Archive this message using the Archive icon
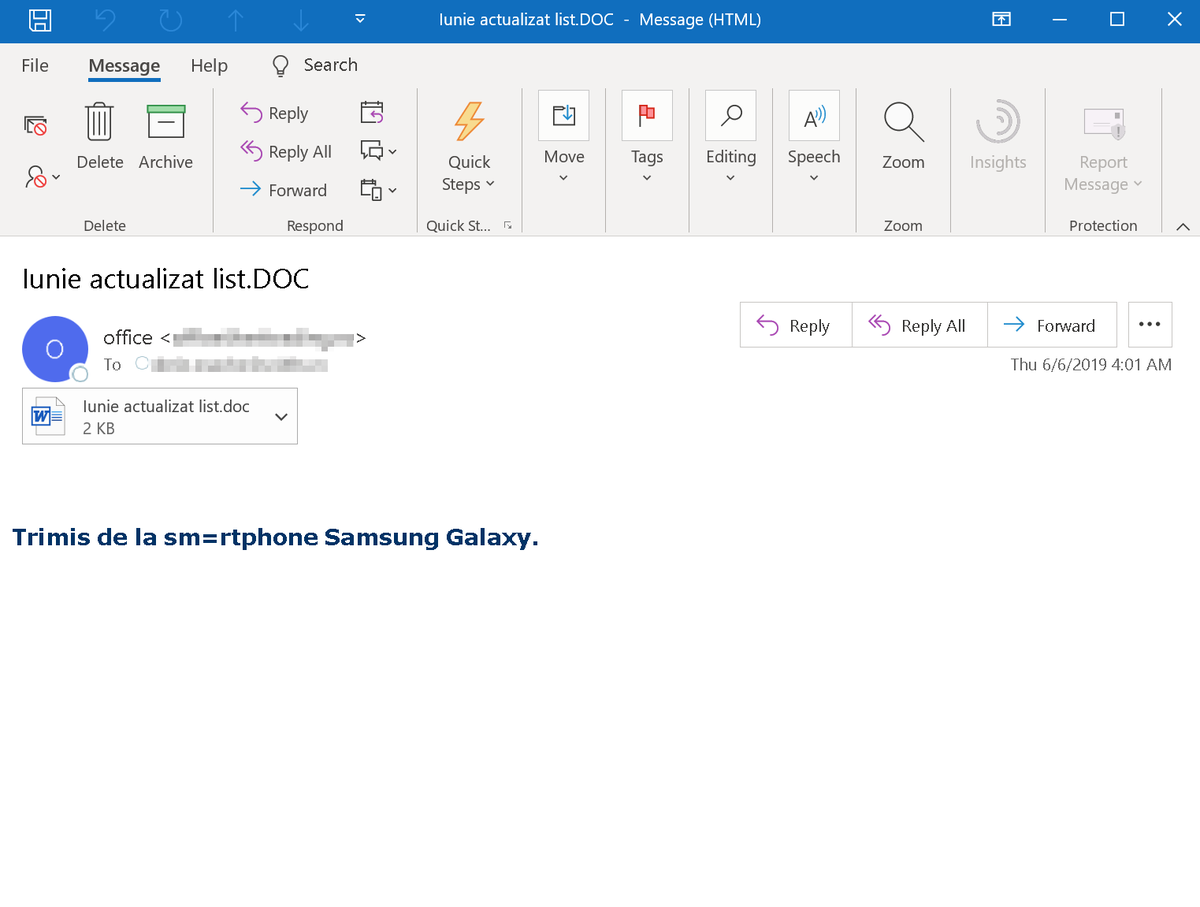 (165, 122)
